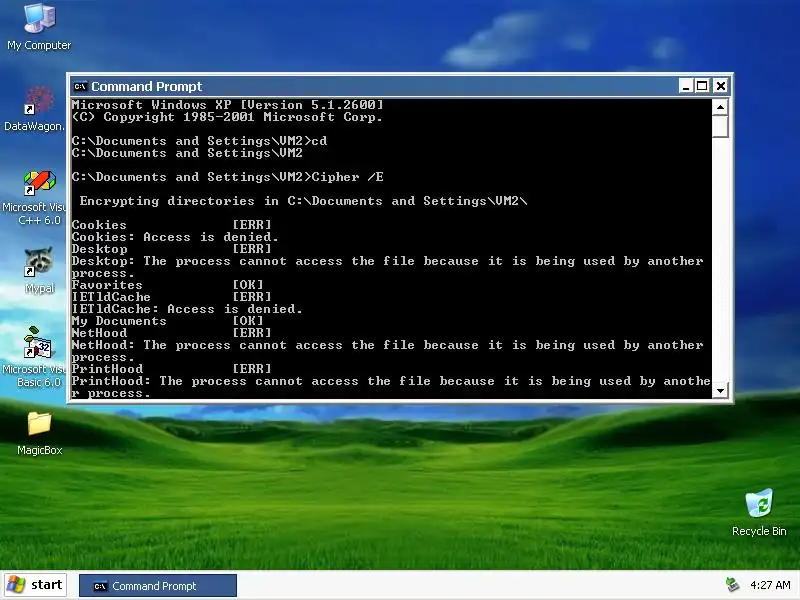Click the 'Favorites [OK]' output line
The height and width of the screenshot is (600, 800).
point(167,285)
